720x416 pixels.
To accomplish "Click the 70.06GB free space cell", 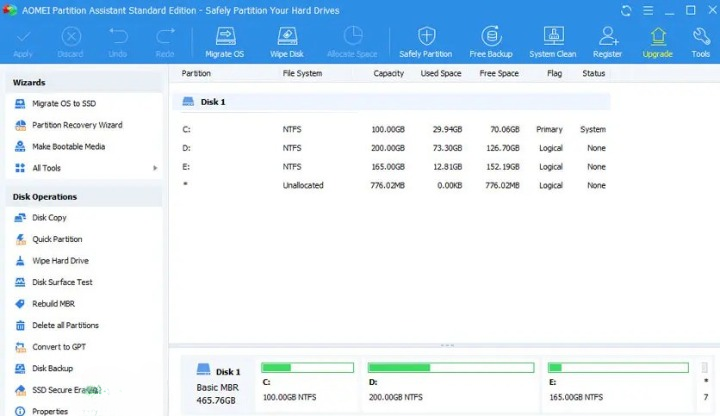I will tap(505, 129).
